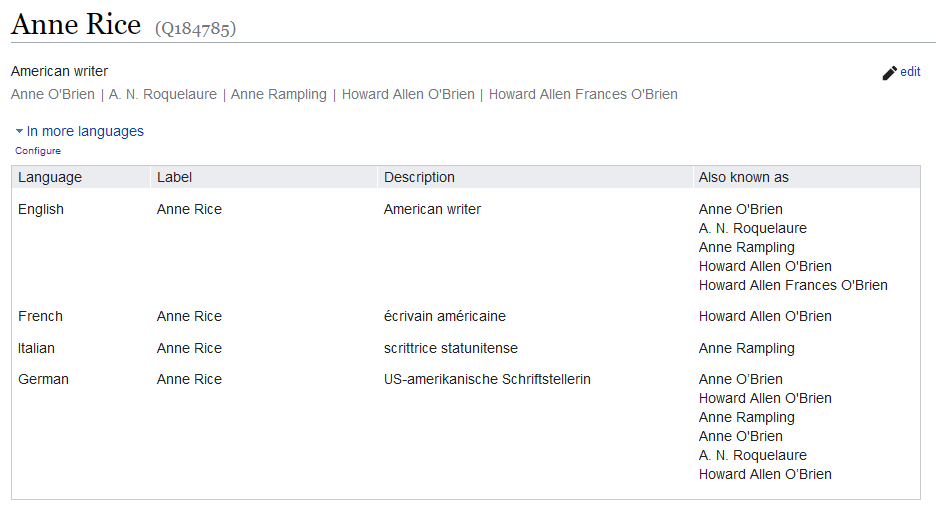Viewport: 936px width, 508px height.
Task: Click the English row's Anne Rice label
Action: 189,209
